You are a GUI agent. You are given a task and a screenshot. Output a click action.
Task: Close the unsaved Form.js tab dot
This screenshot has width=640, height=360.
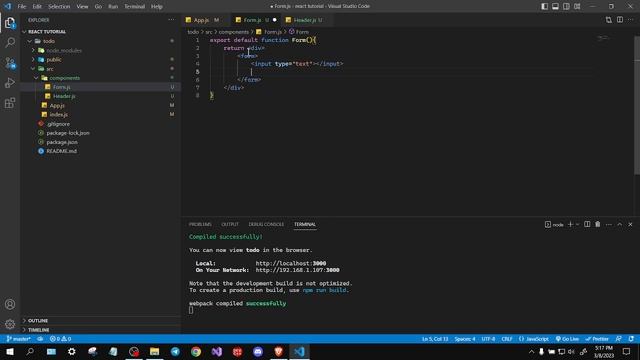(x=274, y=20)
